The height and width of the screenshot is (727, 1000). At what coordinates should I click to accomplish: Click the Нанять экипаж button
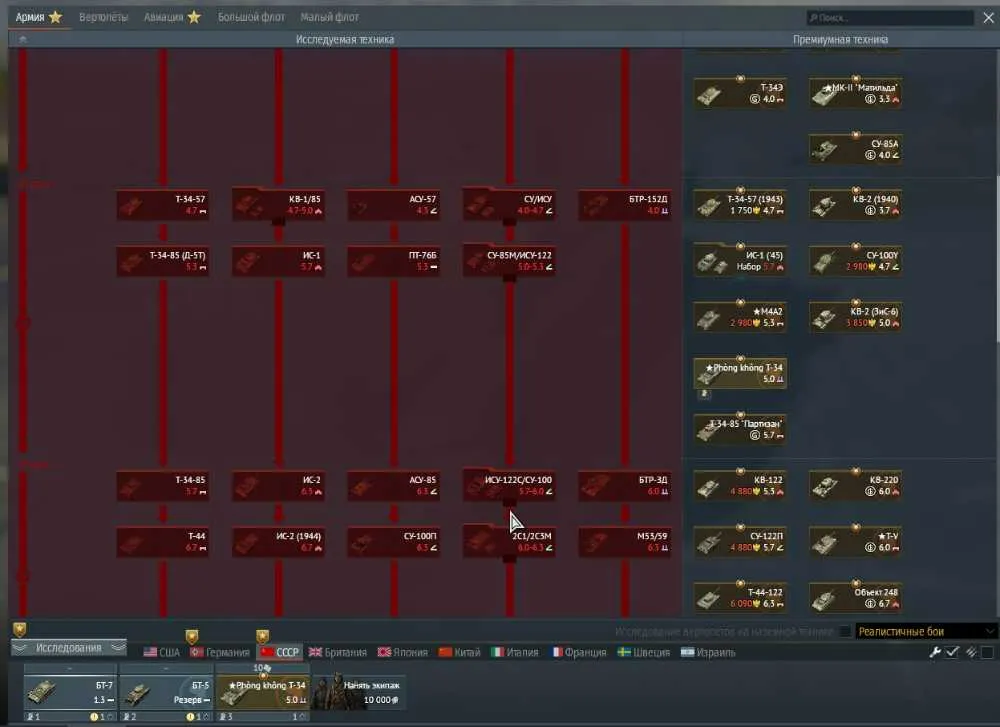click(x=358, y=693)
